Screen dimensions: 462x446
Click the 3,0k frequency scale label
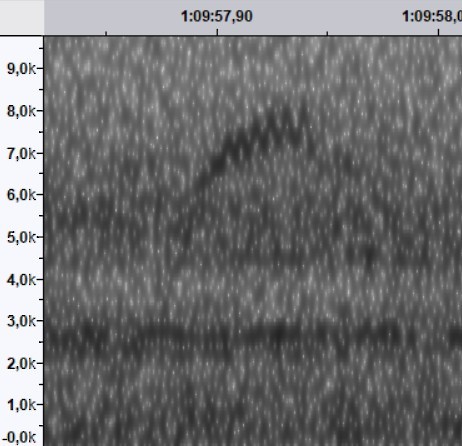coord(21,321)
